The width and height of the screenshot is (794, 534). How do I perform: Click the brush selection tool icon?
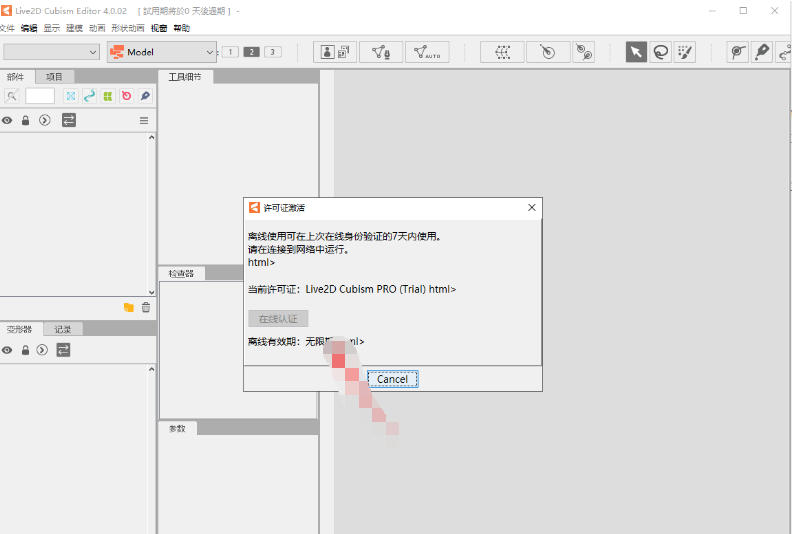685,52
